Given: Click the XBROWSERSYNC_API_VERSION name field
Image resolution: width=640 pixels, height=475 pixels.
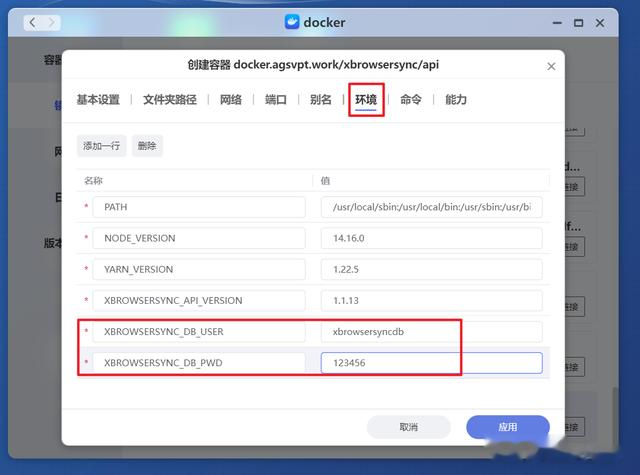Looking at the screenshot, I should [199, 300].
